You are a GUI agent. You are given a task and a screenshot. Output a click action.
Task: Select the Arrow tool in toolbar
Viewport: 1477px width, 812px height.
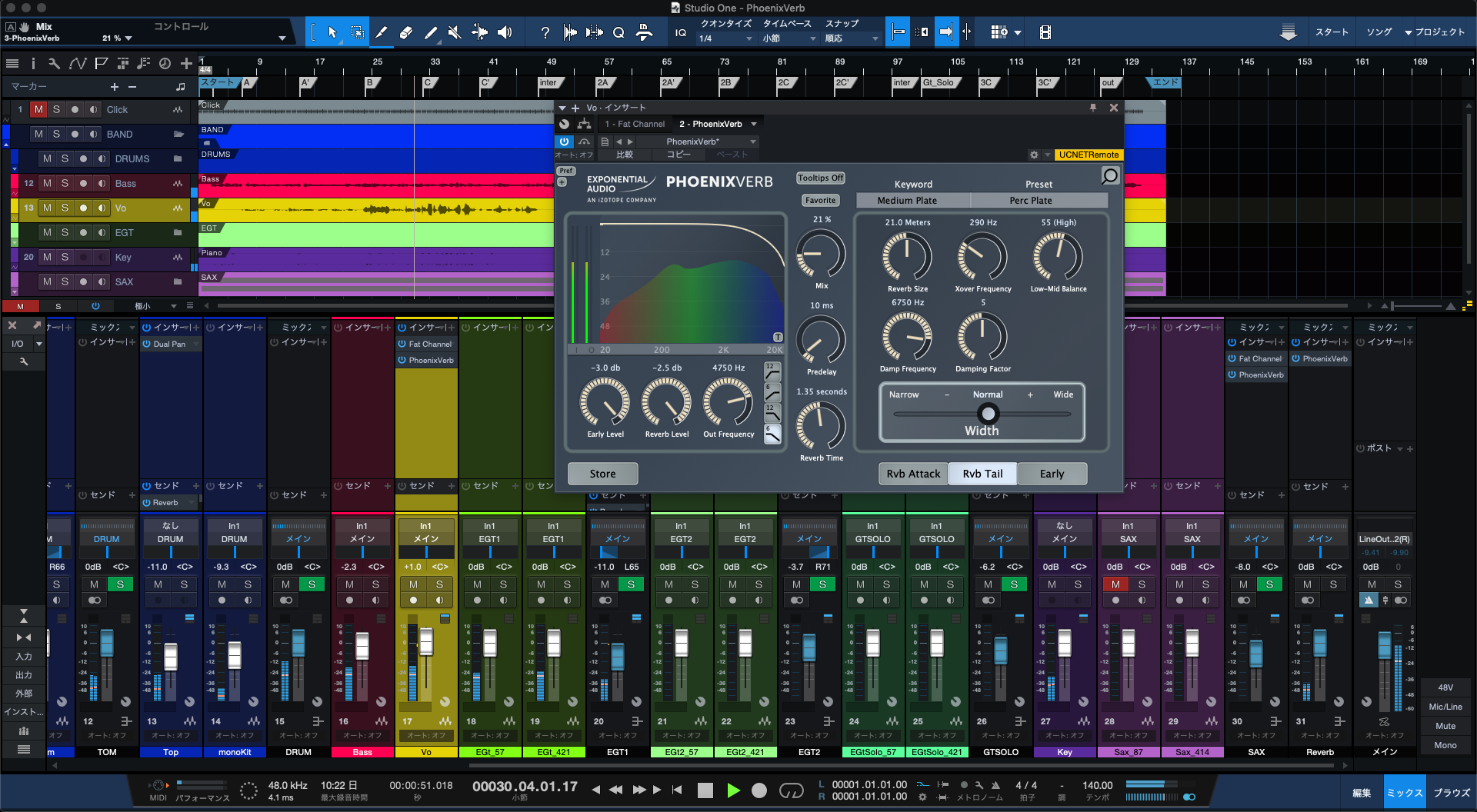point(332,32)
